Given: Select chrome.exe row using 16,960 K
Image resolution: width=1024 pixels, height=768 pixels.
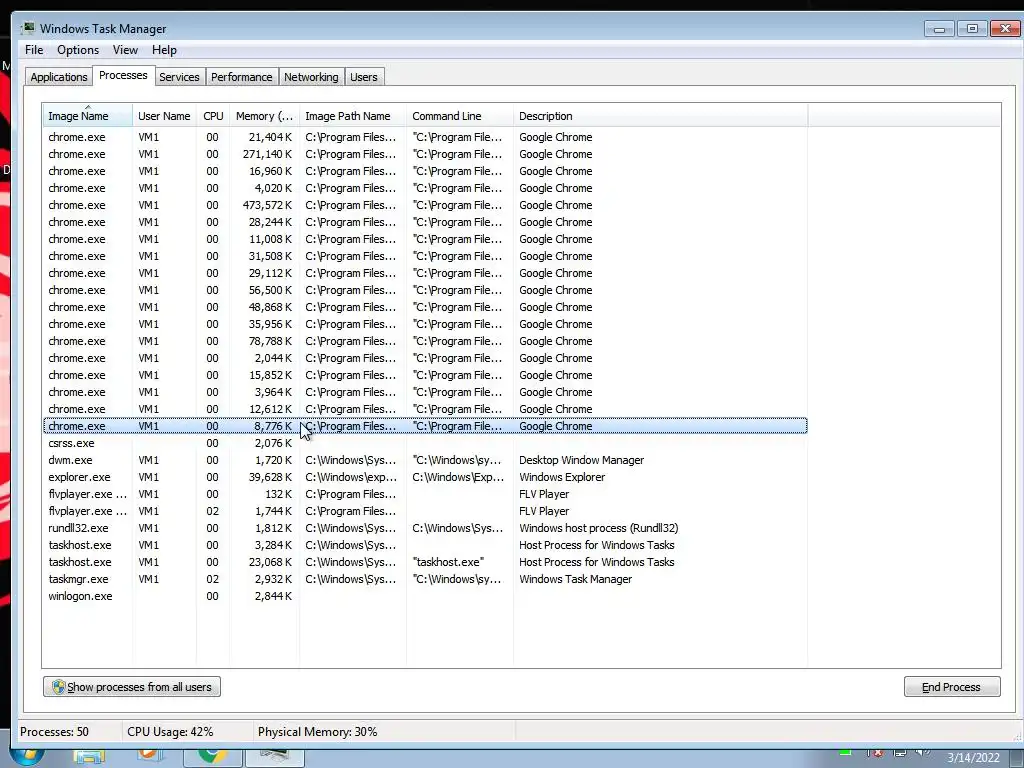Looking at the screenshot, I should point(425,171).
